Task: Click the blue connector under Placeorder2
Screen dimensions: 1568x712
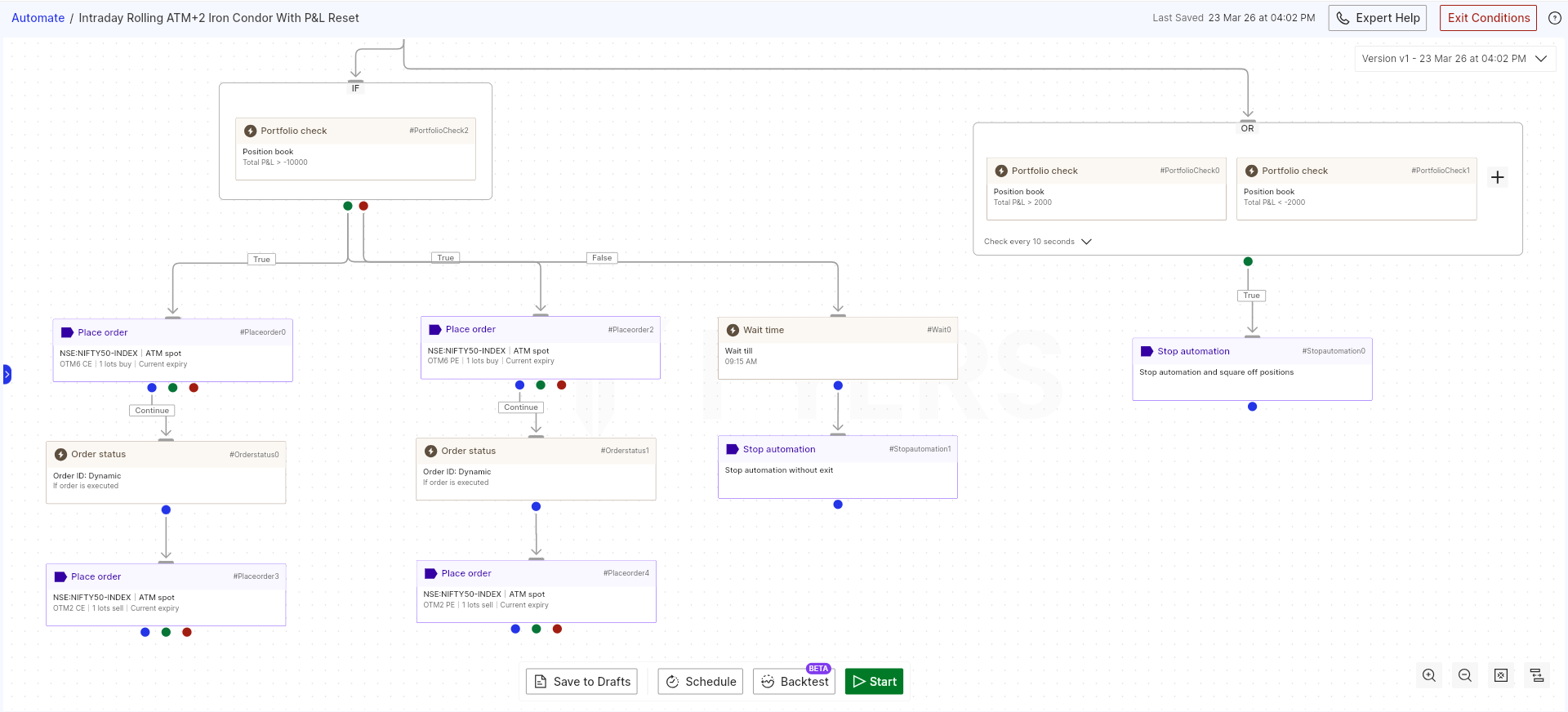Action: point(519,385)
